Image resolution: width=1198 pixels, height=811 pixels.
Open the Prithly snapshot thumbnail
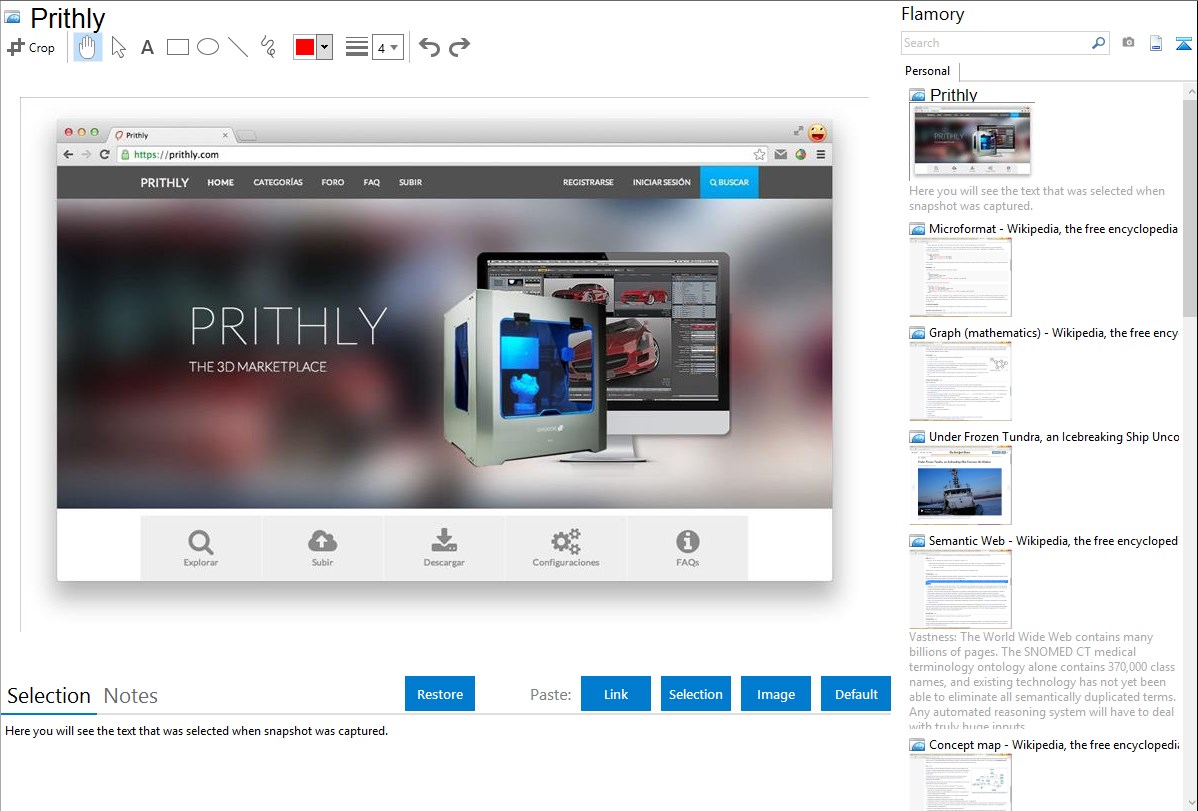(973, 141)
